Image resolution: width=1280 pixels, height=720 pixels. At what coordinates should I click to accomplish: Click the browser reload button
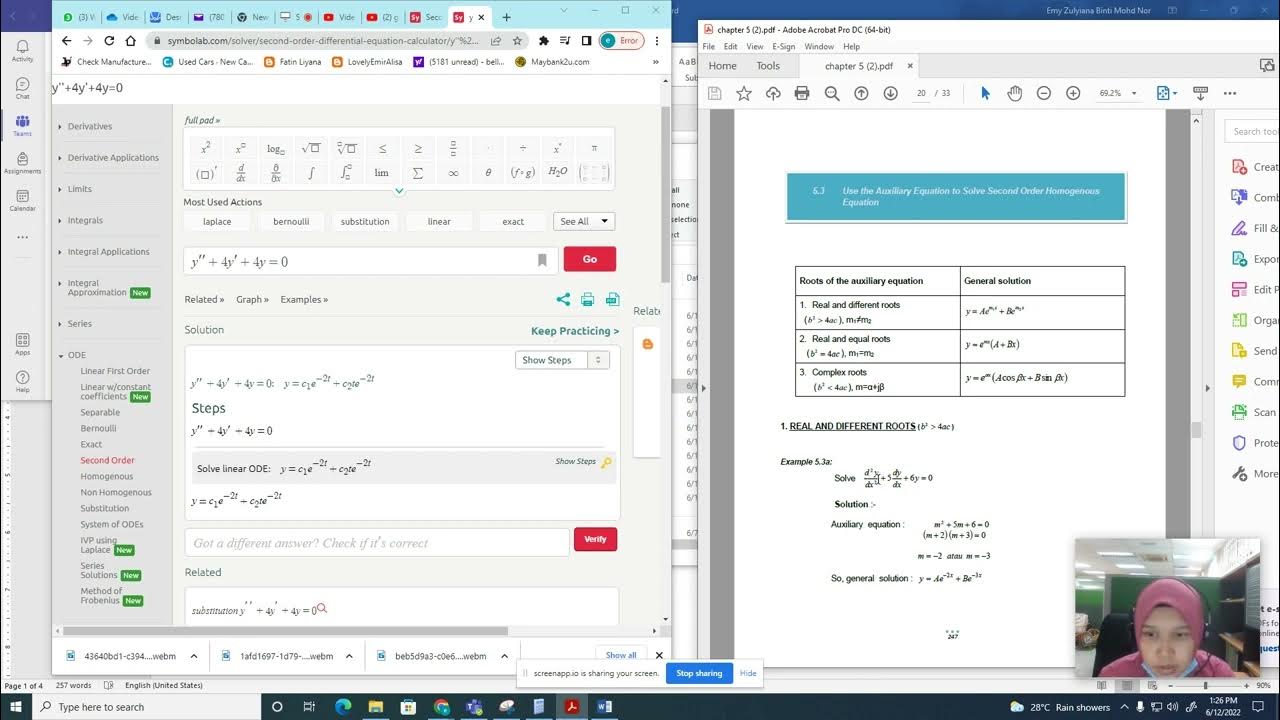pyautogui.click(x=109, y=41)
